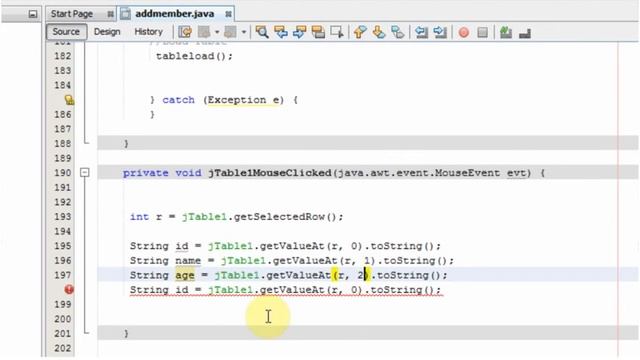Click the Back navigation toolbar icon
The height and width of the screenshot is (360, 640).
204,32
